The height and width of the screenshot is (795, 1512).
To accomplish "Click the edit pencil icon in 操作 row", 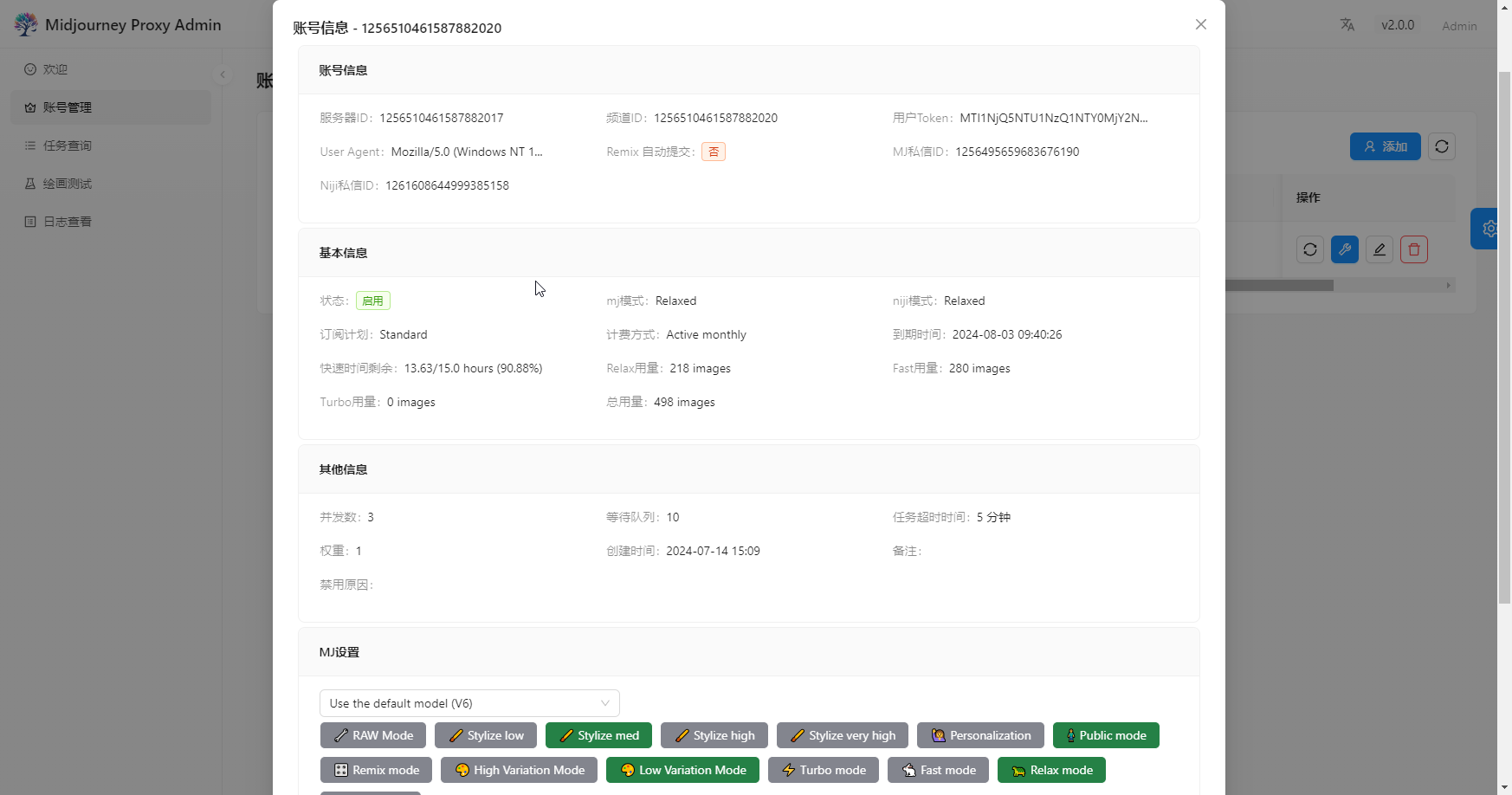I will tap(1380, 249).
